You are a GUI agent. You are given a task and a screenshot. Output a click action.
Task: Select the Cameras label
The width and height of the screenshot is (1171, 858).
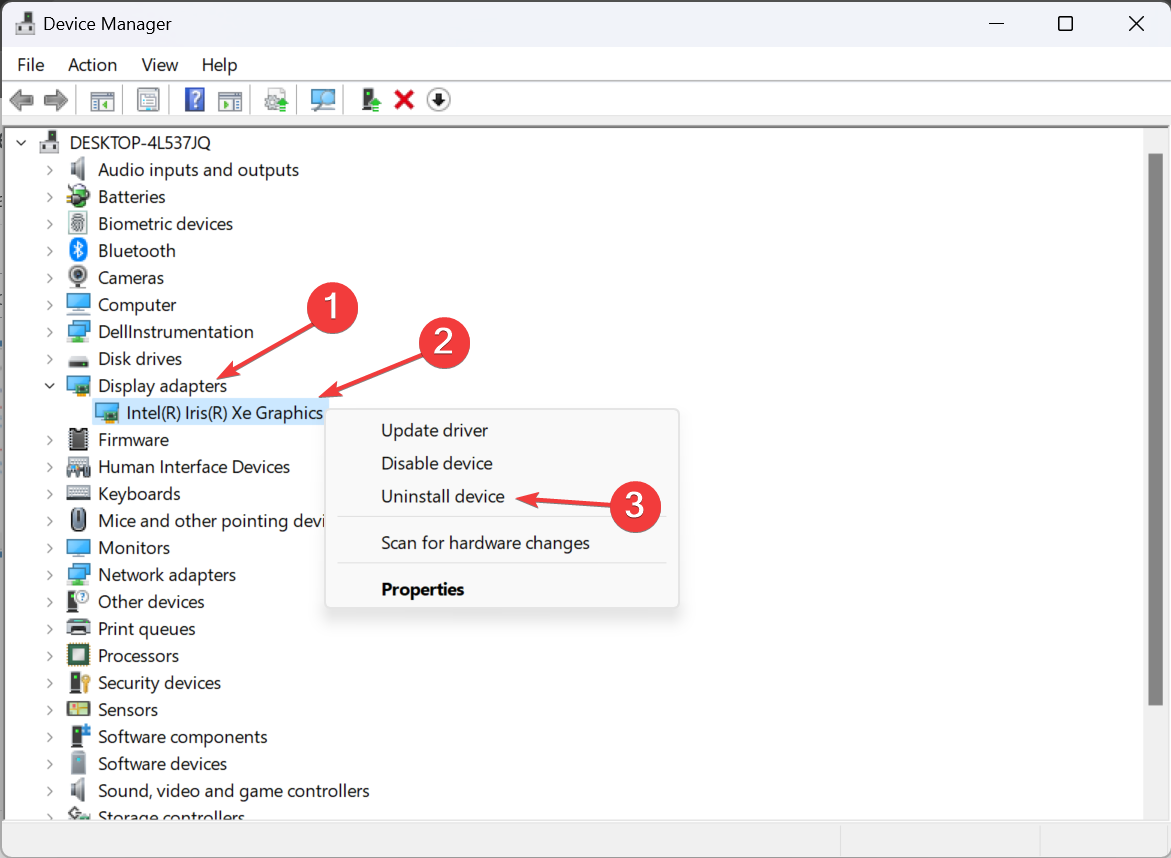point(131,278)
